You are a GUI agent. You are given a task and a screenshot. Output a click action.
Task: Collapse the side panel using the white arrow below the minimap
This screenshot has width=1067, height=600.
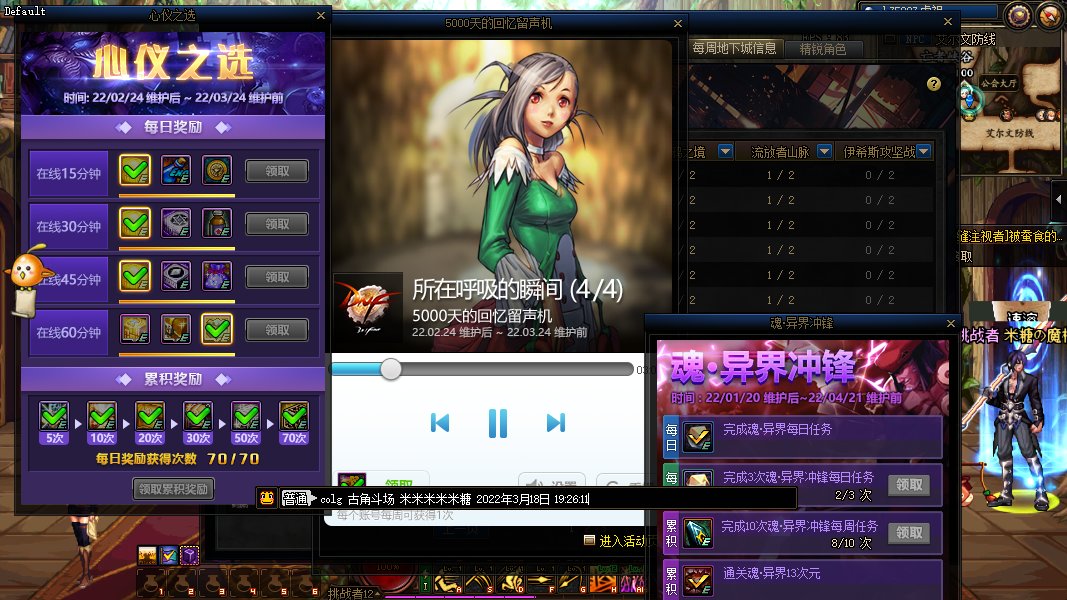[x=1058, y=199]
